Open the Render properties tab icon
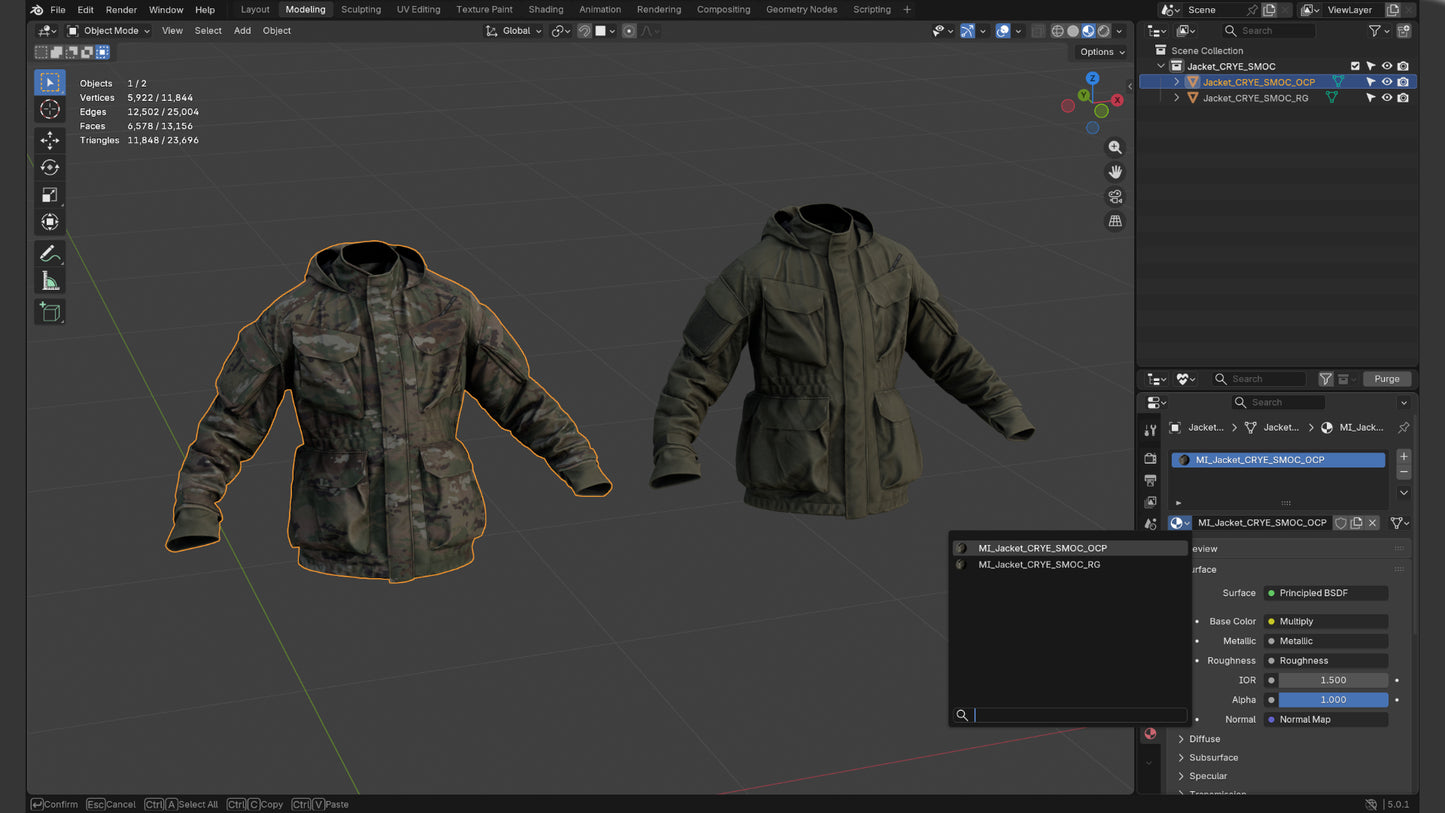 point(1150,458)
